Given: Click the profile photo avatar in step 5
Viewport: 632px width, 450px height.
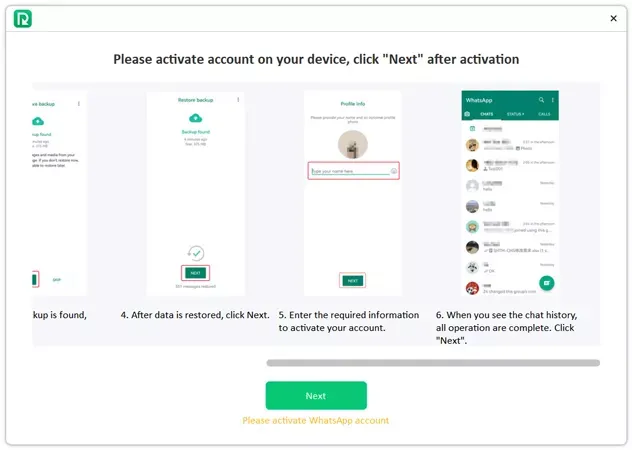Looking at the screenshot, I should pyautogui.click(x=353, y=144).
